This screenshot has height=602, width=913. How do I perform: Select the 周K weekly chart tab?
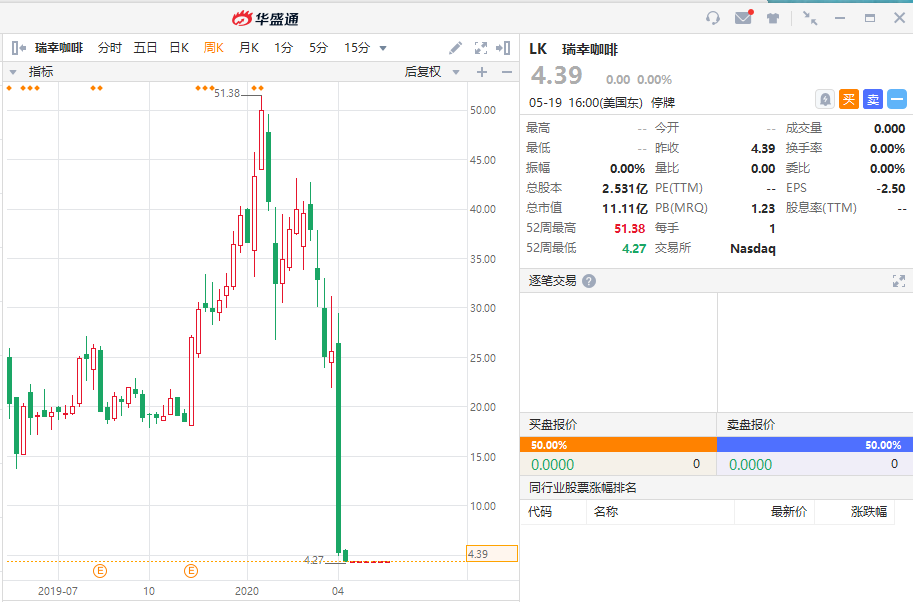tap(214, 48)
